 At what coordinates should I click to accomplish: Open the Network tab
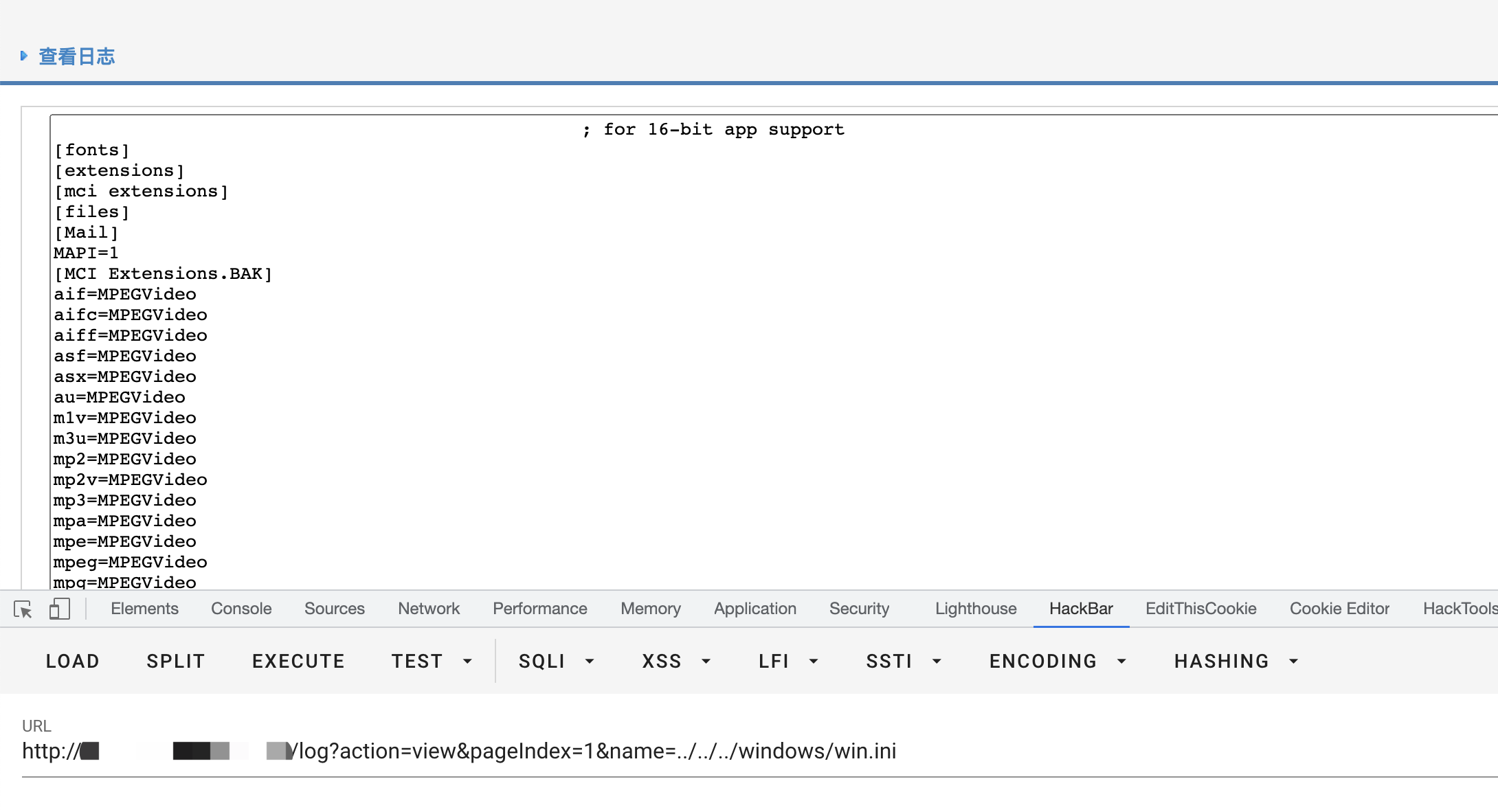click(429, 609)
